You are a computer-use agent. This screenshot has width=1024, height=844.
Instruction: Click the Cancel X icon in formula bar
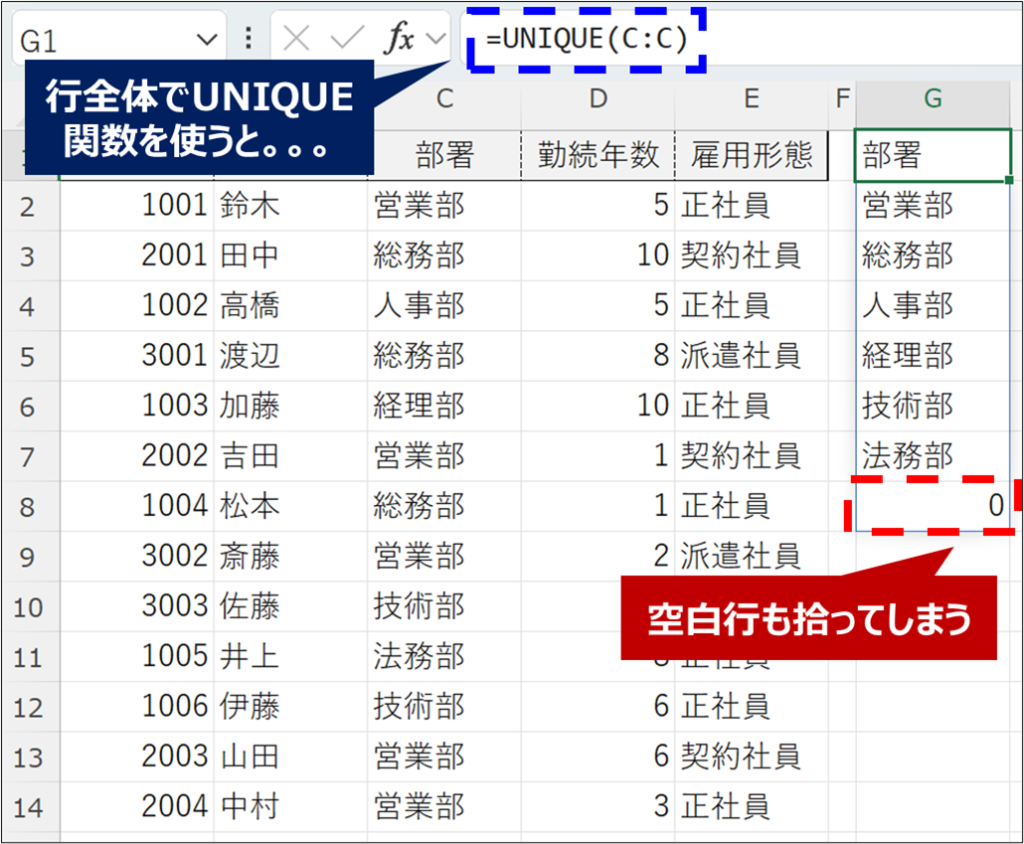click(297, 40)
